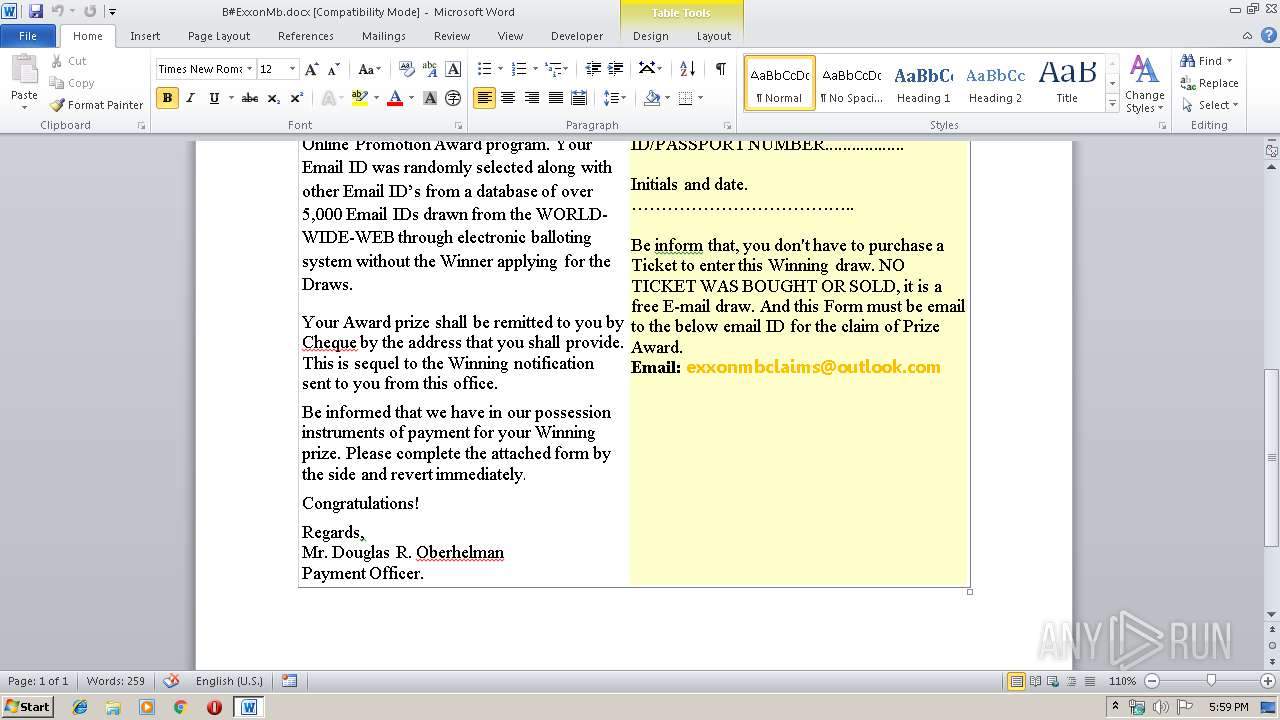Click Increase Indent icon
Viewport: 1280px width, 720px height.
pyautogui.click(x=616, y=69)
